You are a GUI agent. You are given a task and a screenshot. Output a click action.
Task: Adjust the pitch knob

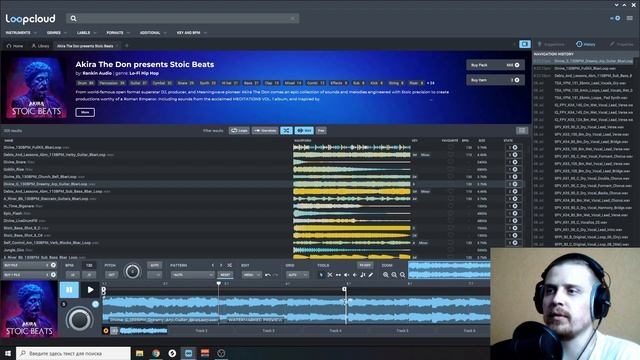coord(132,271)
